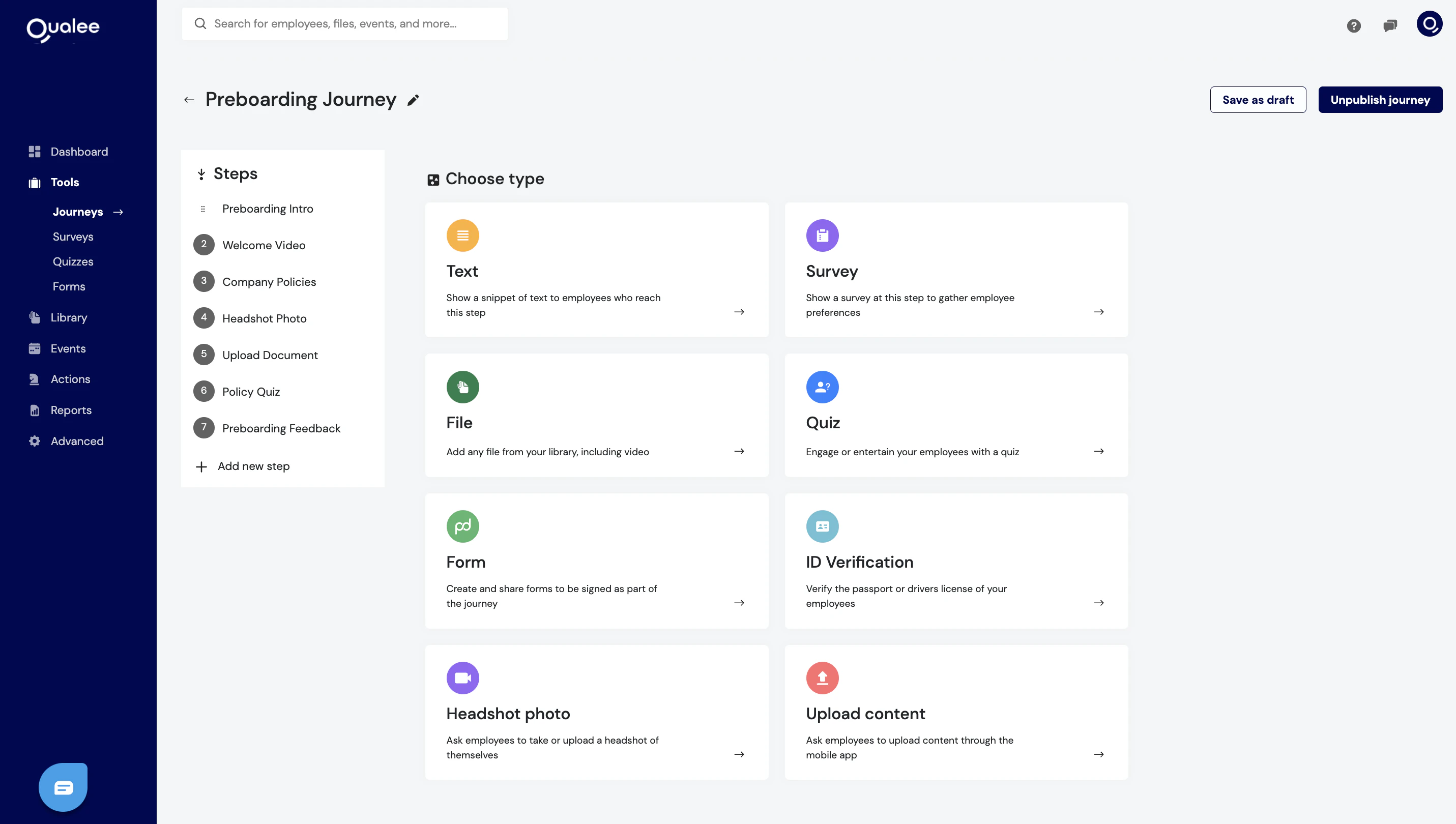Switch to the Surveys section
This screenshot has width=1456, height=824.
pyautogui.click(x=72, y=237)
